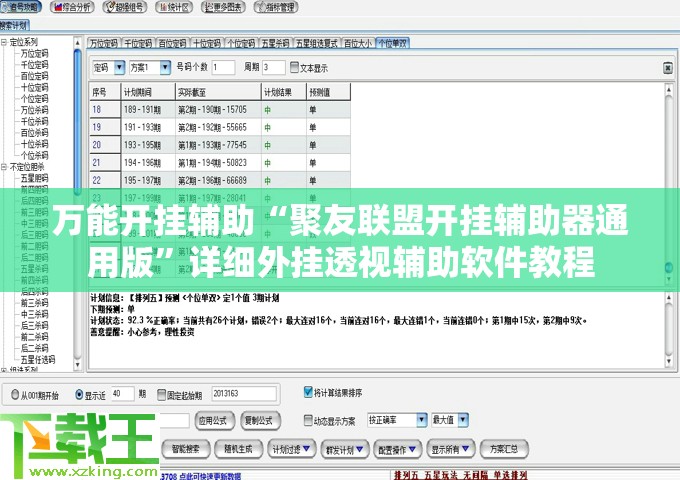
Task: Select 中三杀码 in the tree
Action: (x=34, y=314)
